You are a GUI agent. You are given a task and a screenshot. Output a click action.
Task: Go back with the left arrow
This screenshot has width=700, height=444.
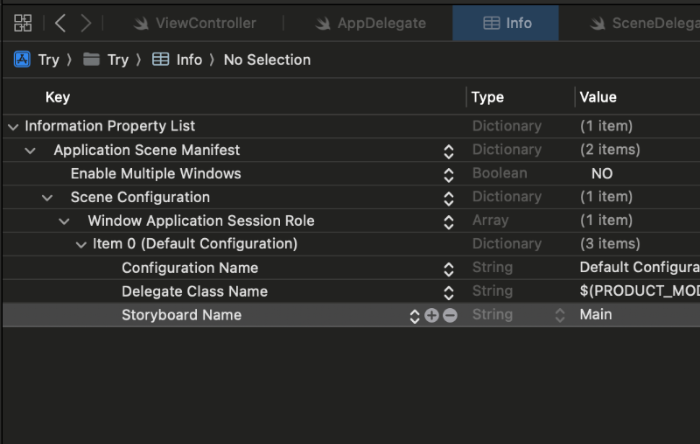click(x=61, y=23)
